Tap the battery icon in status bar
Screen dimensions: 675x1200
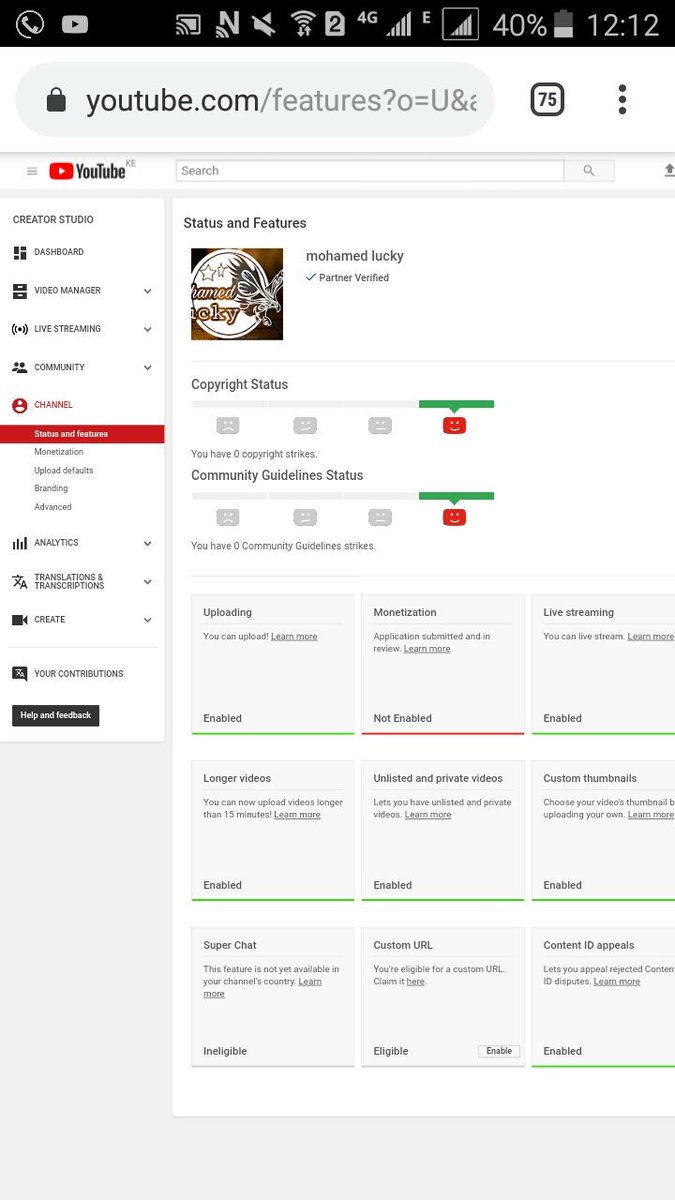pyautogui.click(x=564, y=24)
